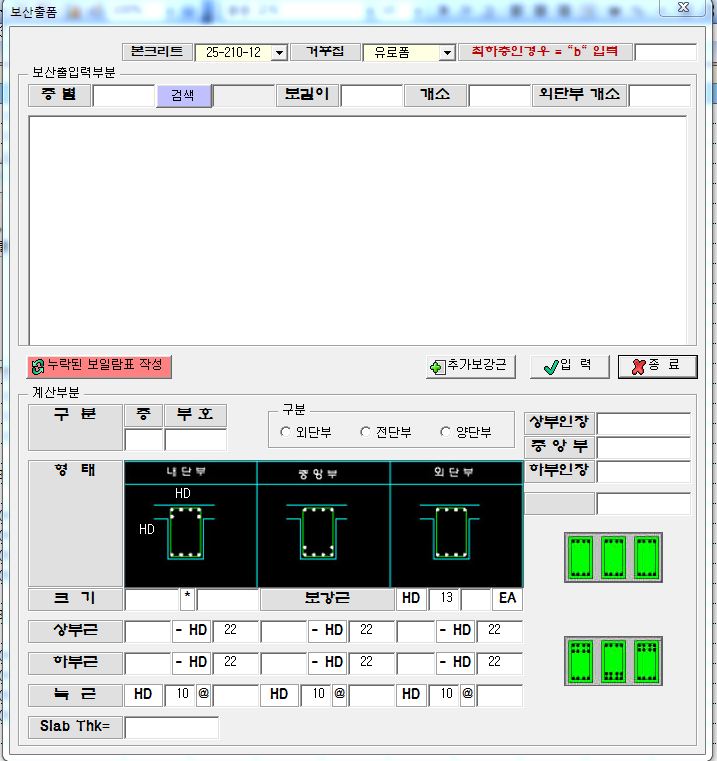Click middle green beam section icon in lower group
This screenshot has height=761, width=717.
coord(614,661)
